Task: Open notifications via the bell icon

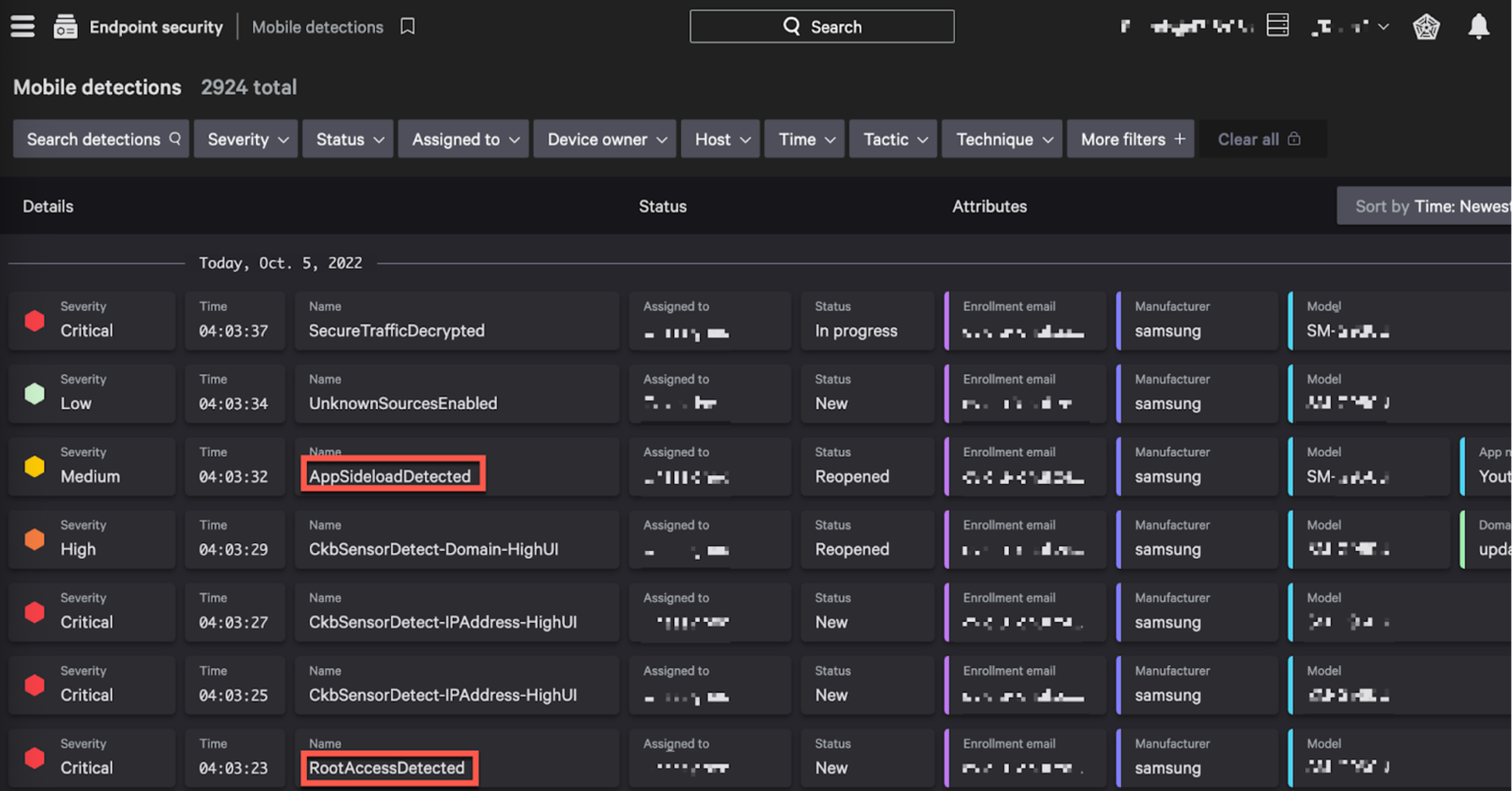Action: click(x=1479, y=27)
